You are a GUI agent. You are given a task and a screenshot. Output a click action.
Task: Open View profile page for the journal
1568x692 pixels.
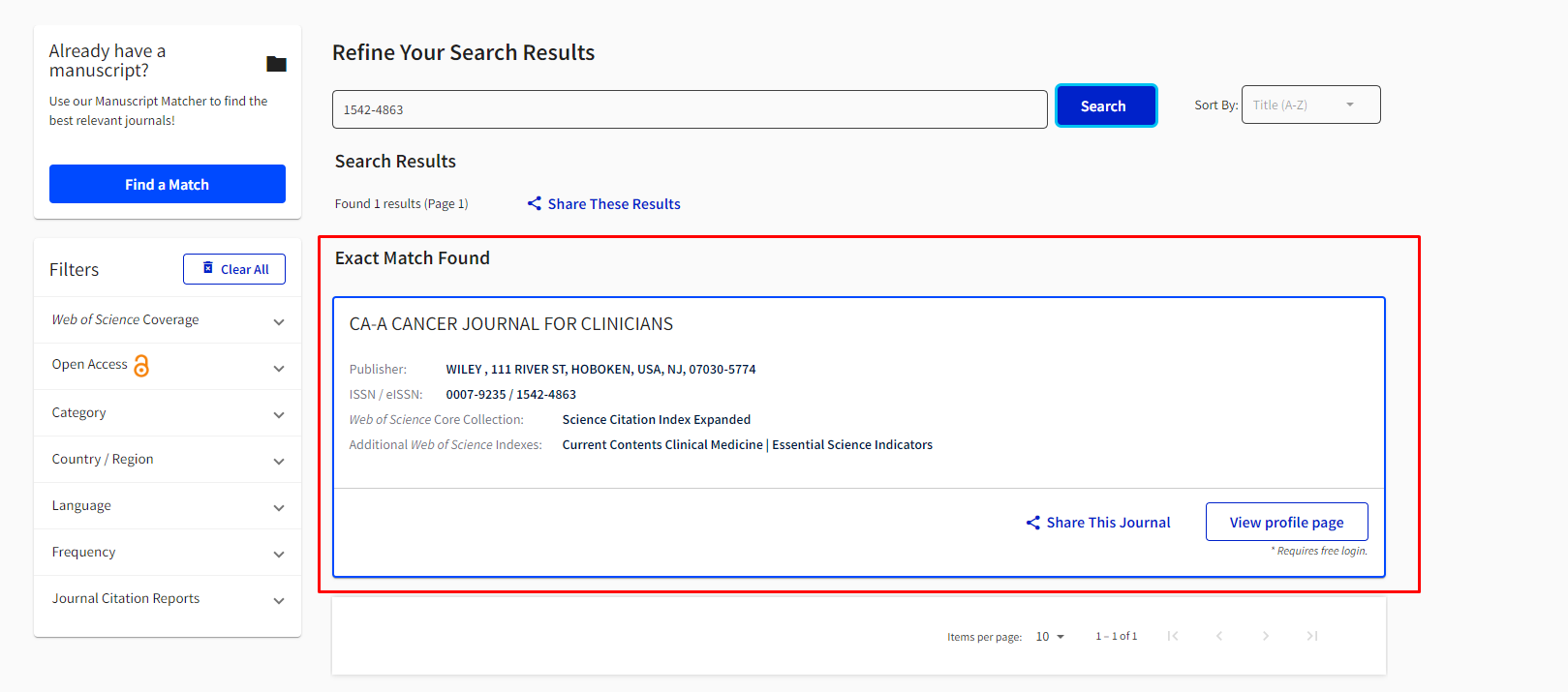pyautogui.click(x=1286, y=522)
